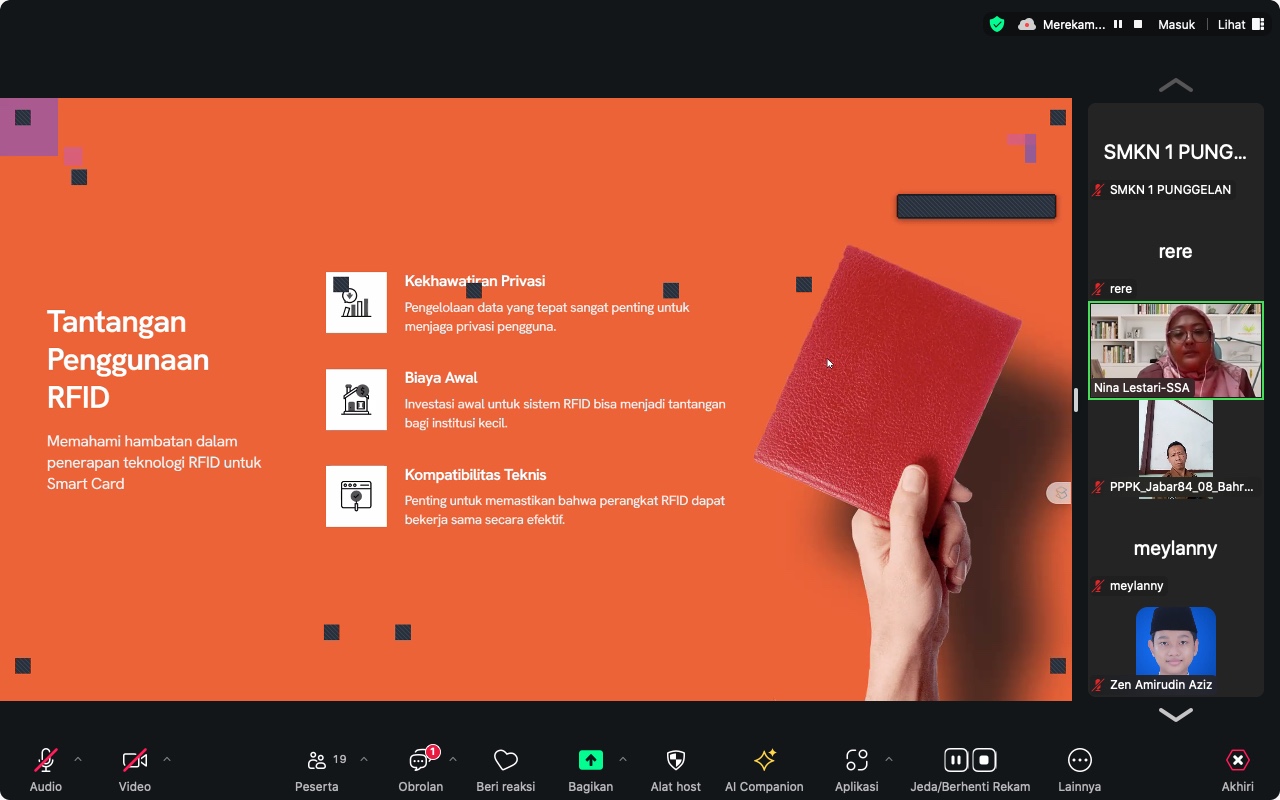The width and height of the screenshot is (1280, 800).
Task: Click the small icon at slide's right edge
Action: pyautogui.click(x=1060, y=493)
